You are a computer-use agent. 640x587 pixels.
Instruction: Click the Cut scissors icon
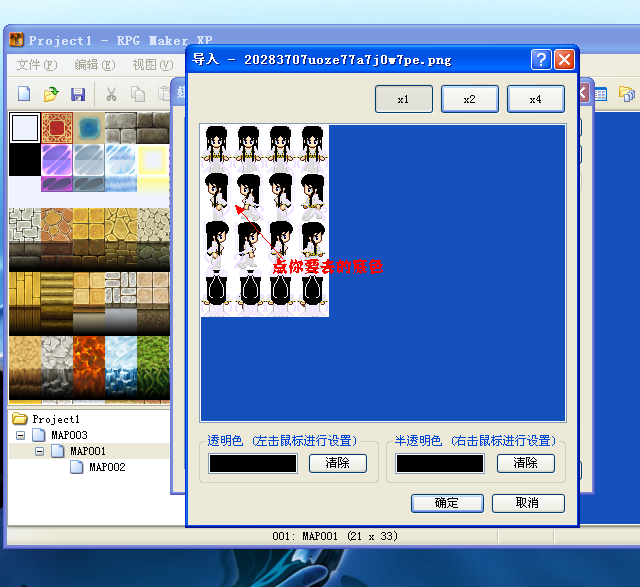(x=111, y=94)
